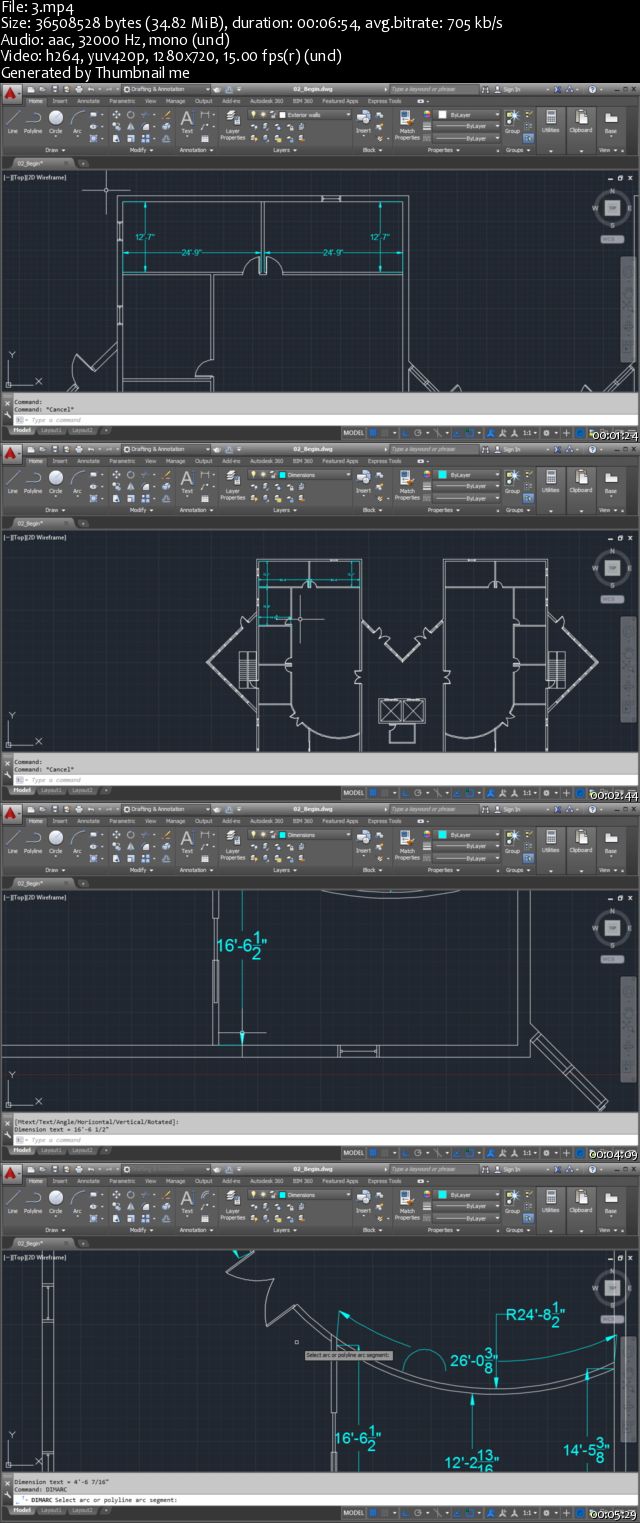Image resolution: width=640 pixels, height=1523 pixels.
Task: Toggle MODEL space button in the 00:04:09 frame status bar
Action: (x=354, y=1153)
